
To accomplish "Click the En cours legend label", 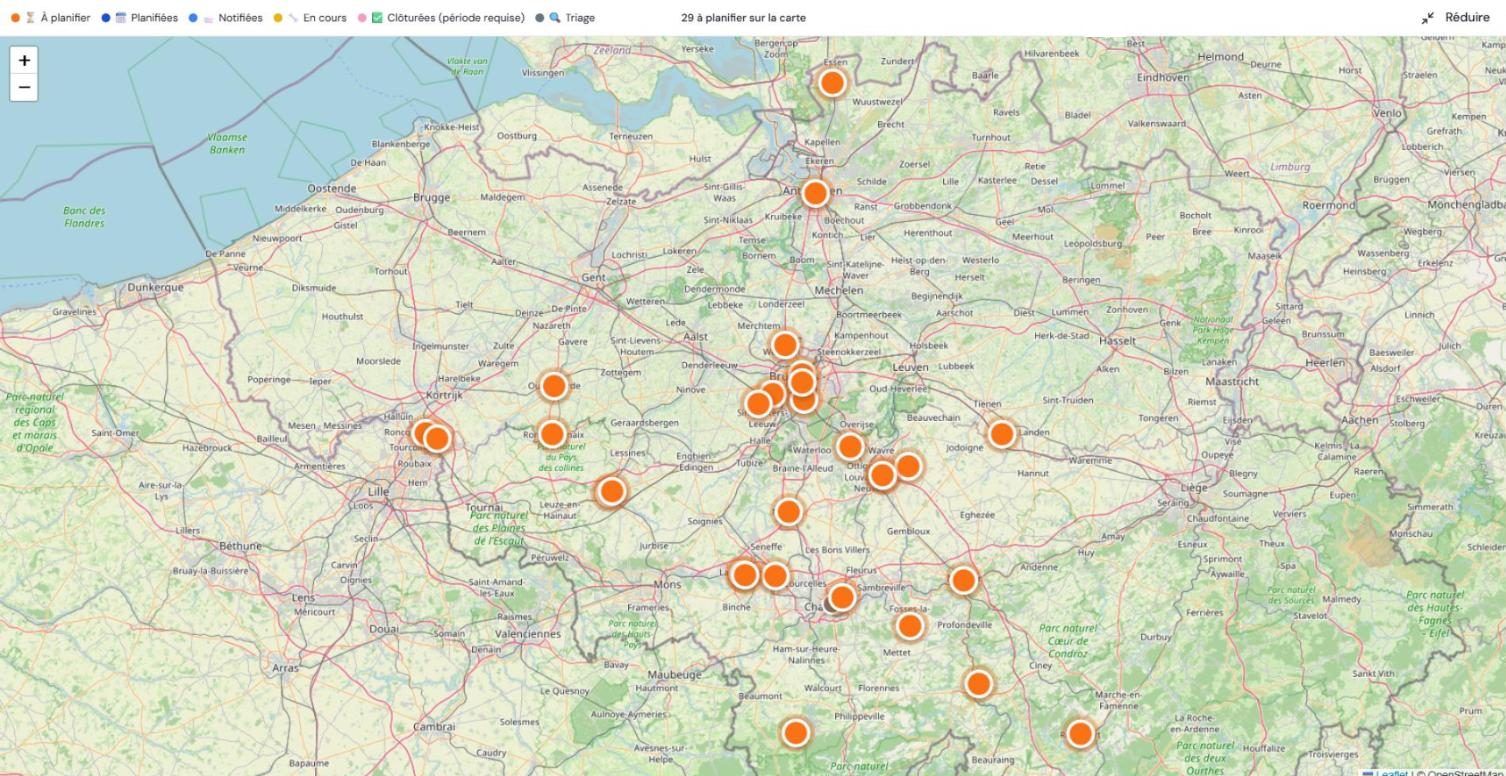I will point(325,18).
